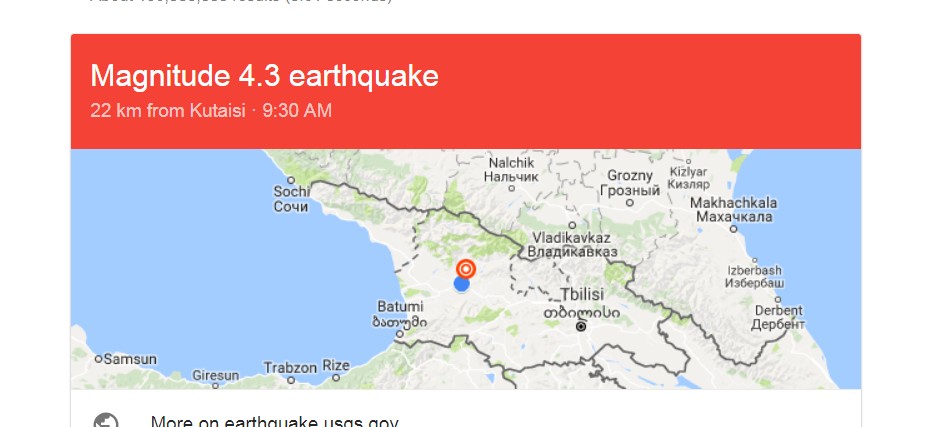The image size is (946, 427).
Task: Click the Tbilisi capital city marker
Action: [x=581, y=327]
